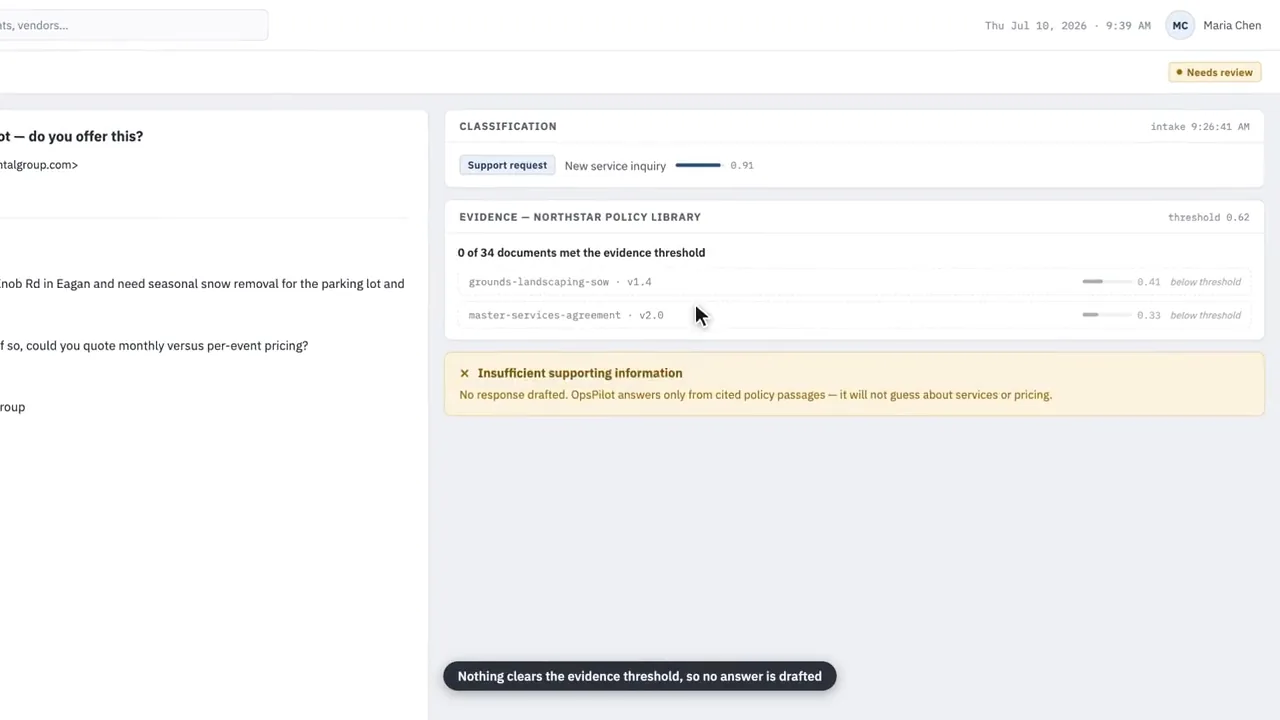This screenshot has height=720, width=1280.
Task: Click the Nothing clears the evidence threshold caption
Action: coord(640,676)
